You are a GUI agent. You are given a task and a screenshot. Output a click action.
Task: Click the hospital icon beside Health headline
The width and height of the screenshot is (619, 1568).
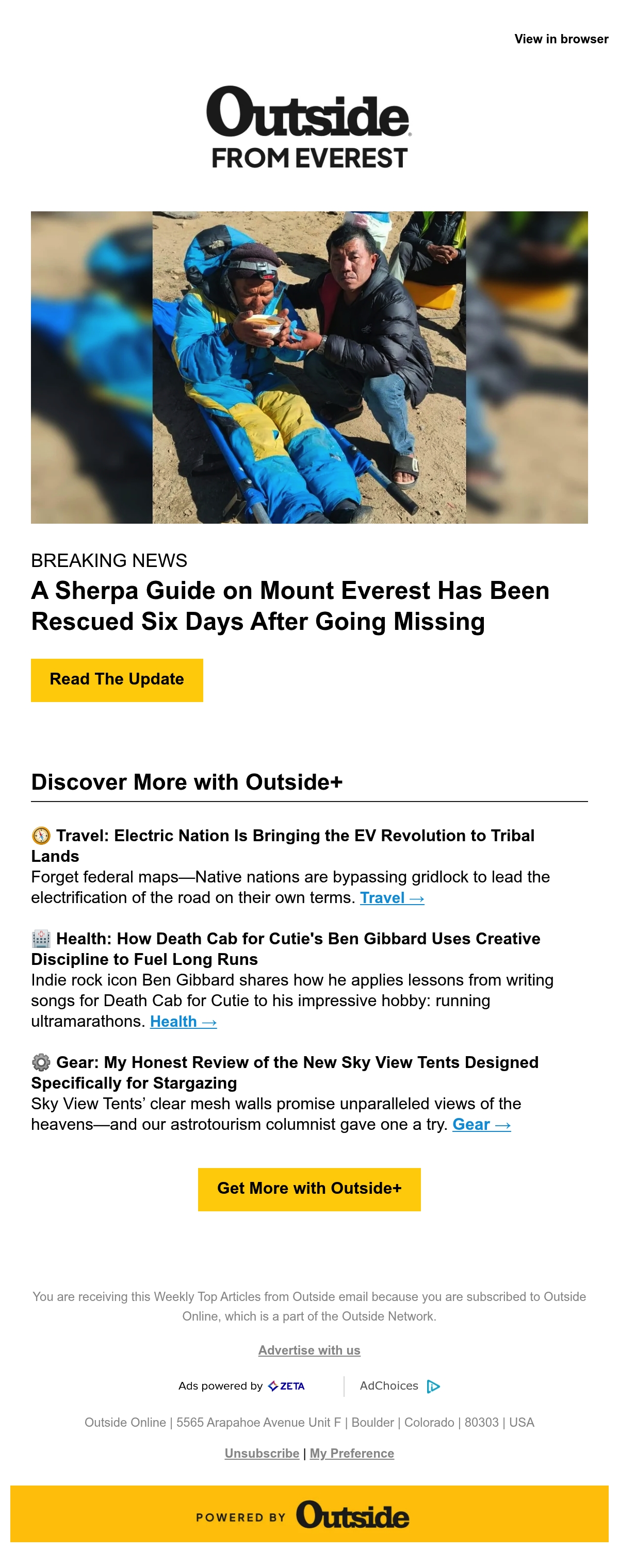(x=41, y=939)
